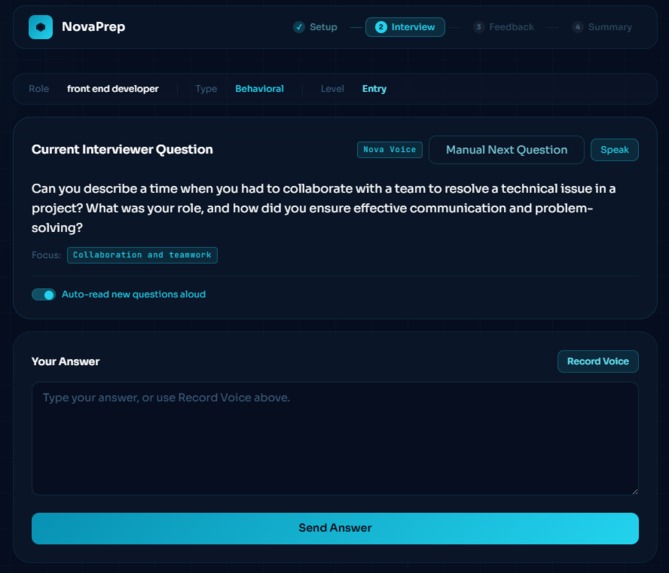Screen dimensions: 669x573
Task: Click the Current Interviewer Question heading
Action: (x=122, y=149)
